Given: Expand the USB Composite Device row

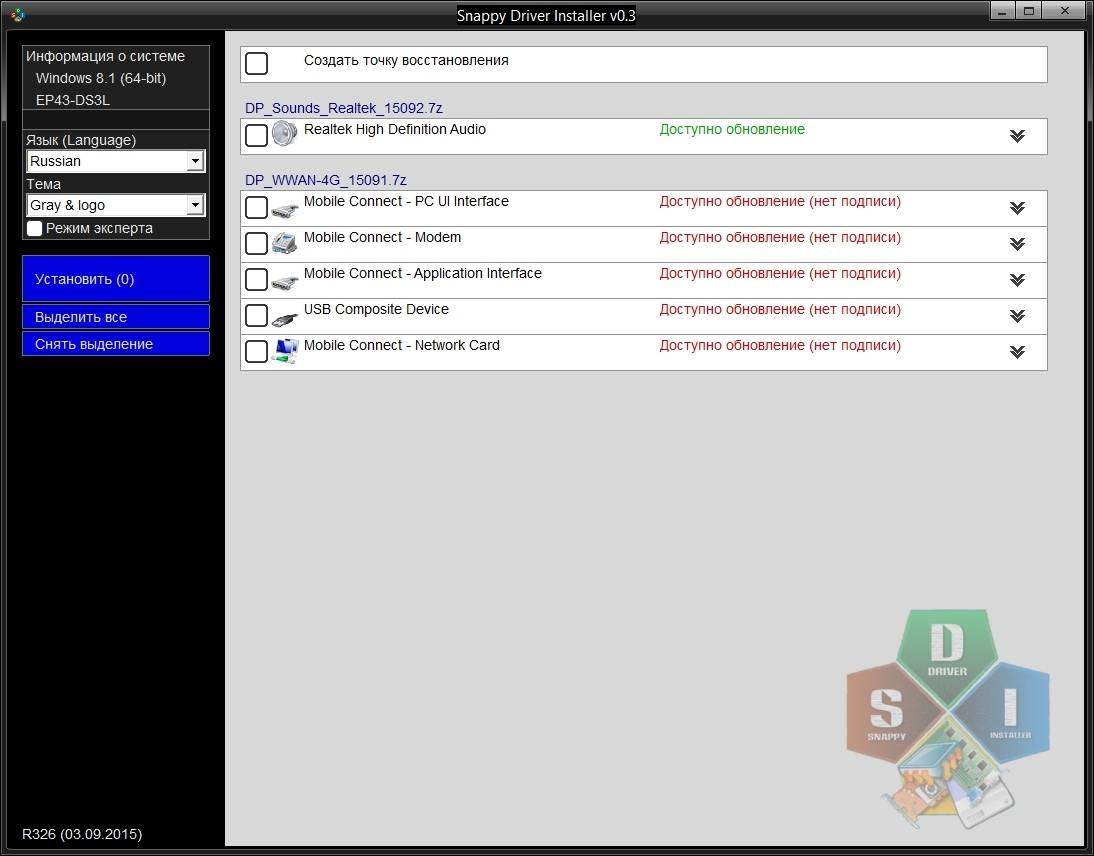Looking at the screenshot, I should pyautogui.click(x=1017, y=316).
